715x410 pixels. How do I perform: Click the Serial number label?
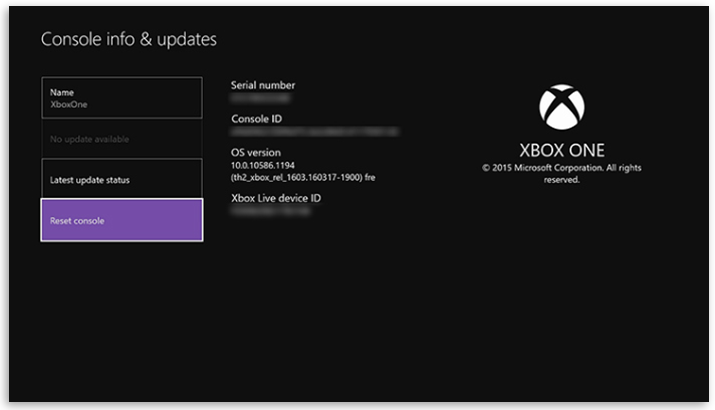pyautogui.click(x=263, y=85)
